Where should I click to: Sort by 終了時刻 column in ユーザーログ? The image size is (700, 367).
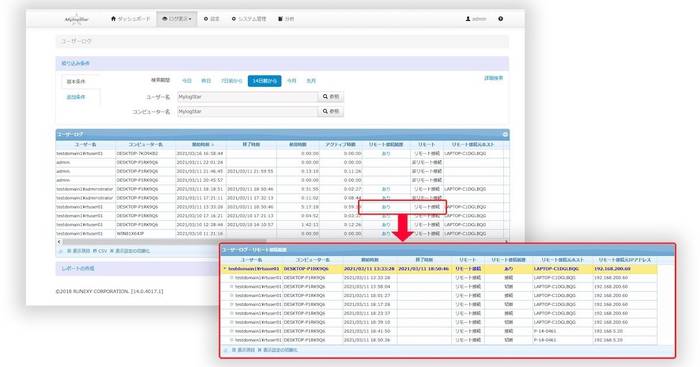[x=251, y=145]
